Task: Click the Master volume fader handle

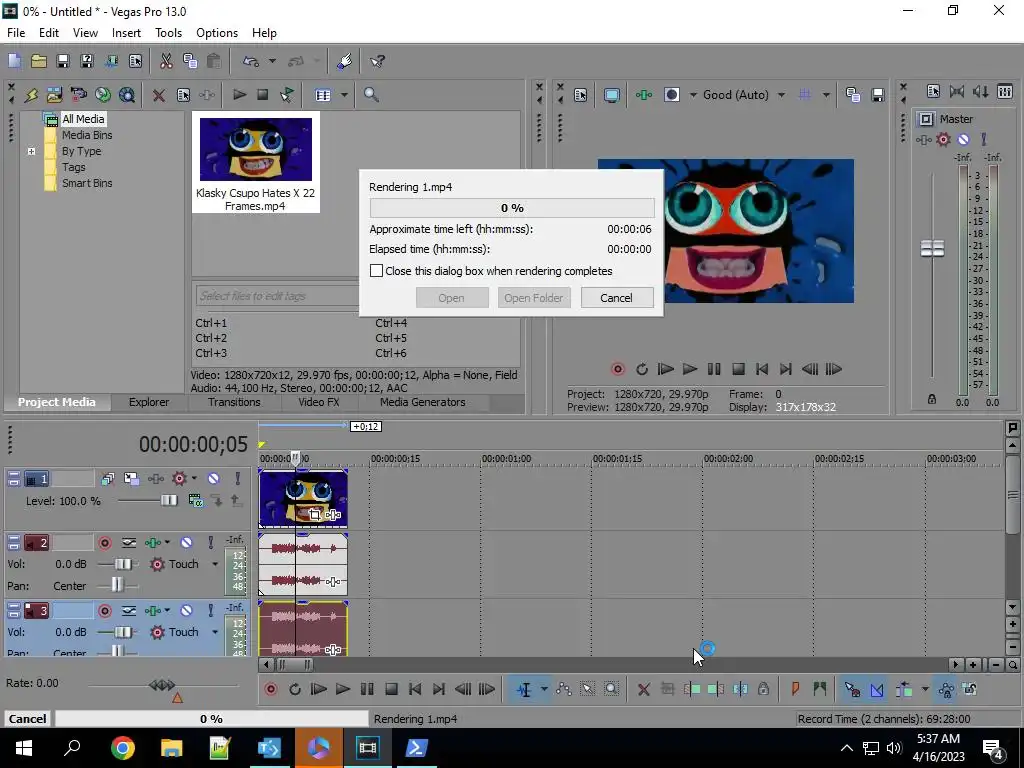Action: [932, 248]
